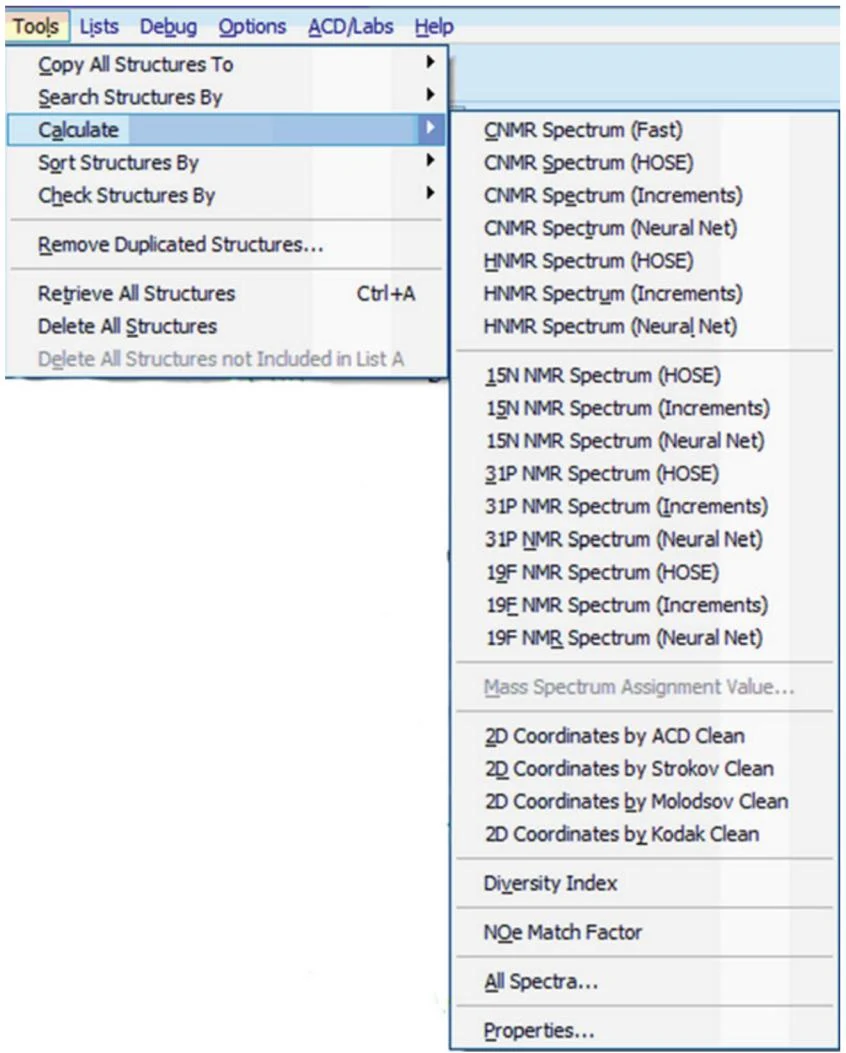Calculate 31P NMR Spectrum (Increments)
The image size is (846, 1053).
(x=645, y=506)
